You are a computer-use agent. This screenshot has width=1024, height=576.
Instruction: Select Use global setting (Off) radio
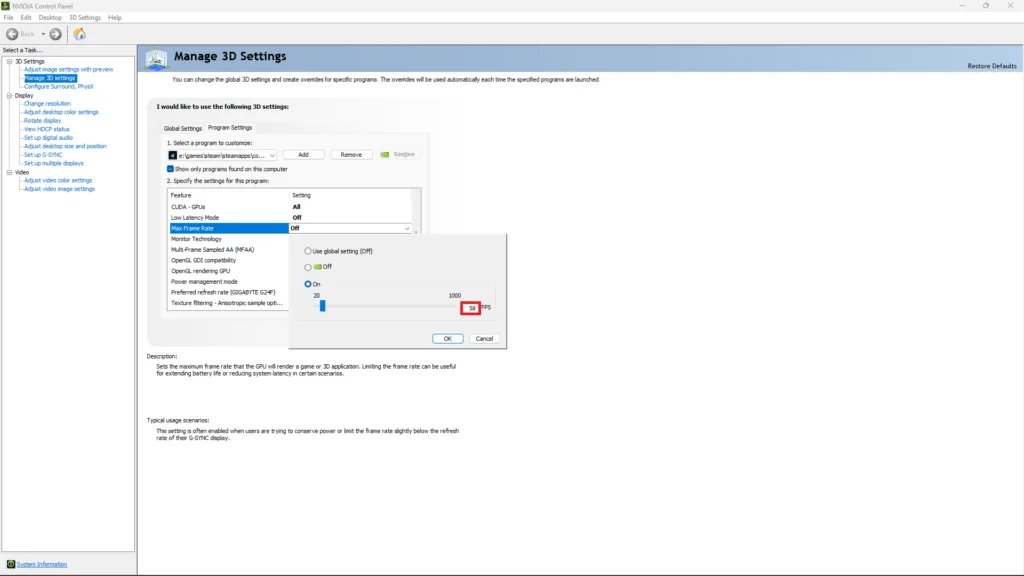coord(308,250)
